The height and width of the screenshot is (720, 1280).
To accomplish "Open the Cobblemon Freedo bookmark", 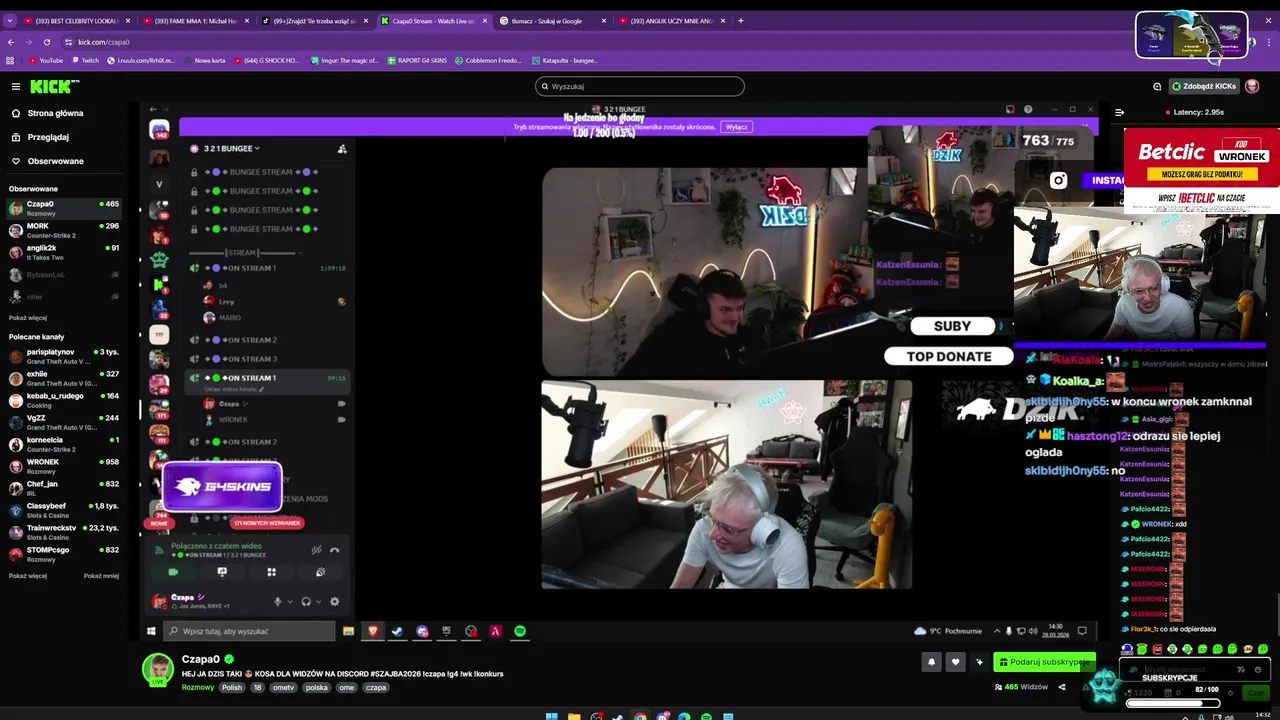I will [x=488, y=60].
